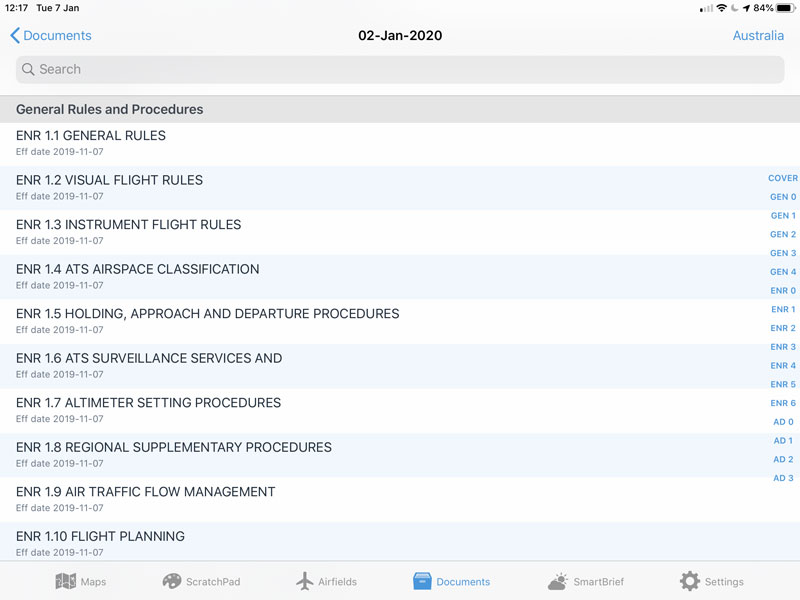Viewport: 800px width, 600px height.
Task: Open the Maps tab icon
Action: click(65, 581)
